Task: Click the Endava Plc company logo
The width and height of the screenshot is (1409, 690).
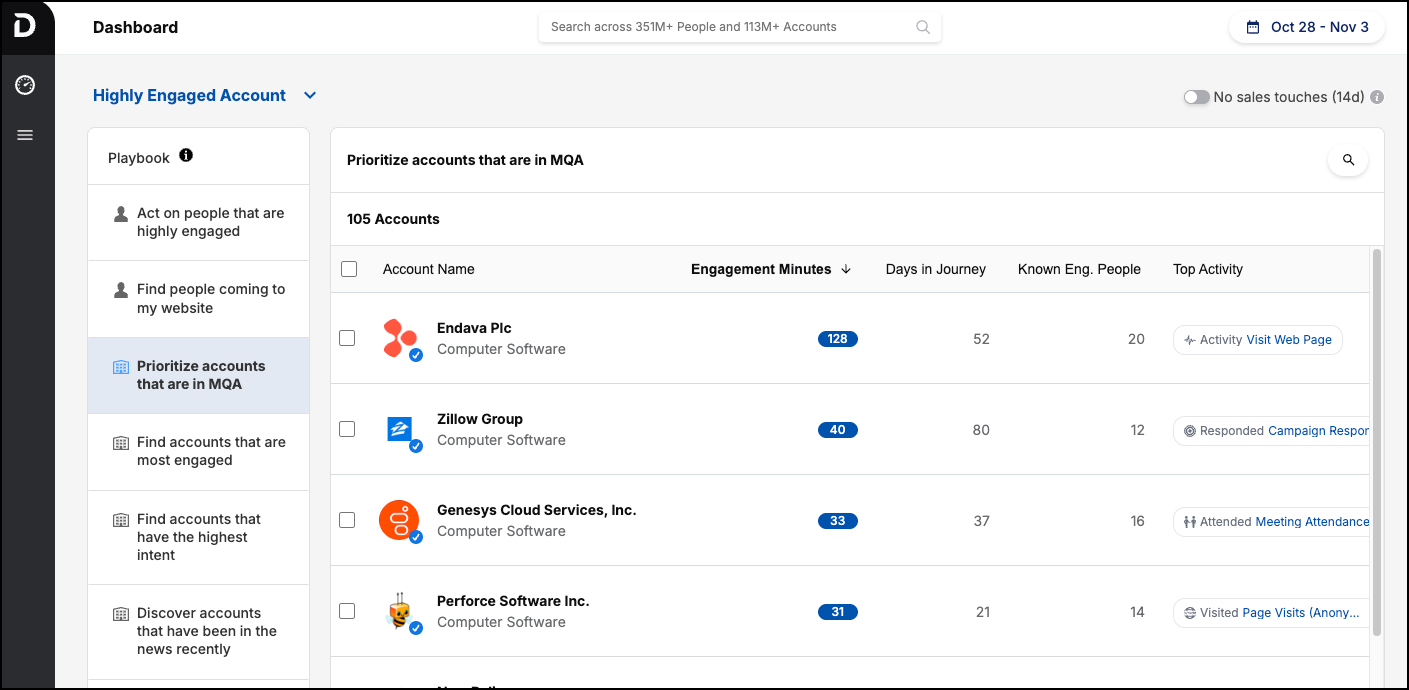Action: (400, 338)
